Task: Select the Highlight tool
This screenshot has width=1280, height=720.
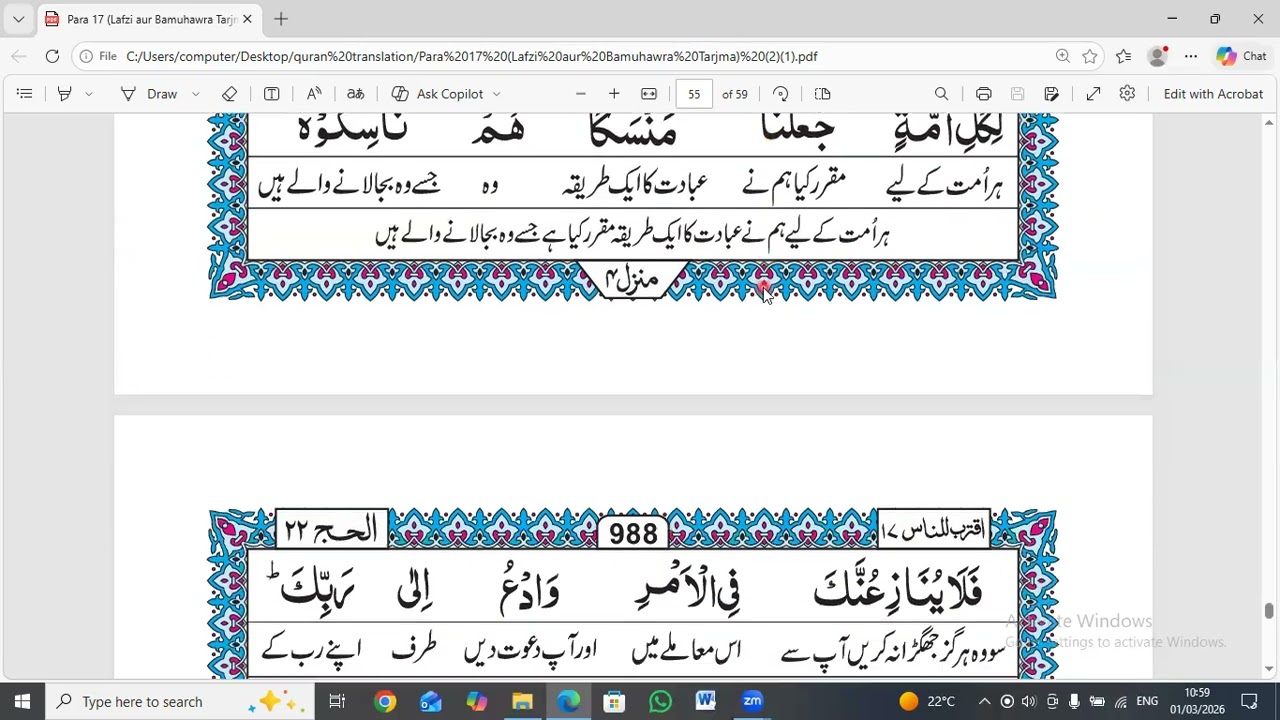Action: point(65,94)
